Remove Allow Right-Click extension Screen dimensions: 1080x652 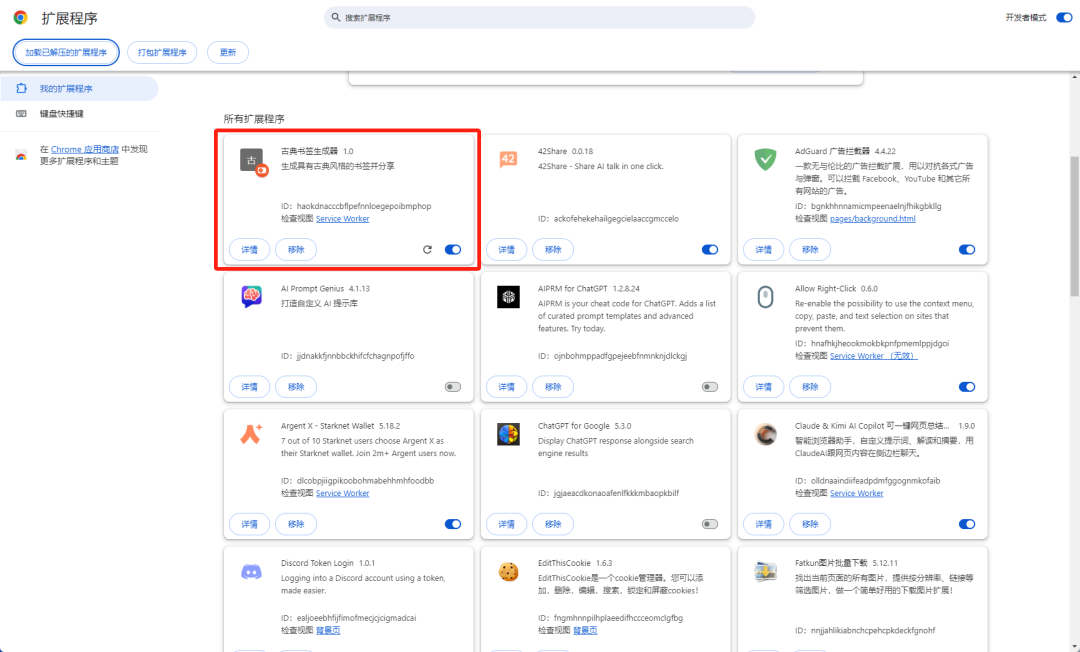810,387
